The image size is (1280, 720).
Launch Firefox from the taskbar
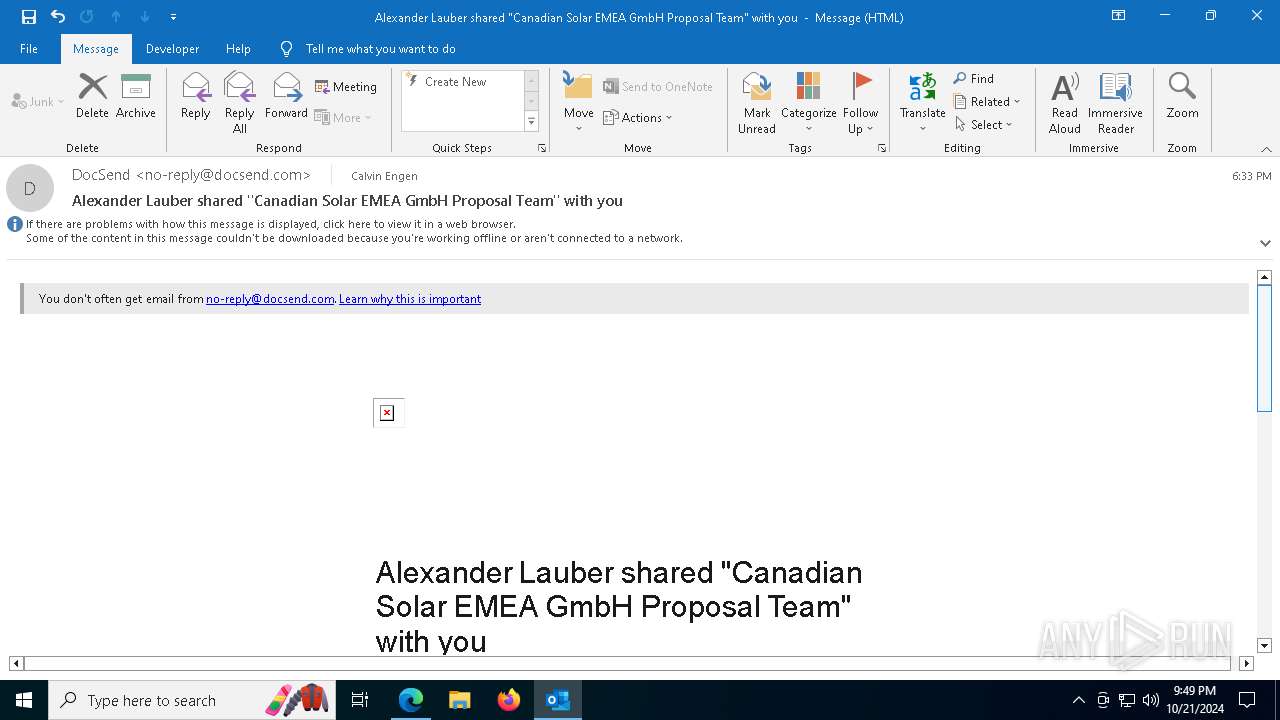(509, 700)
